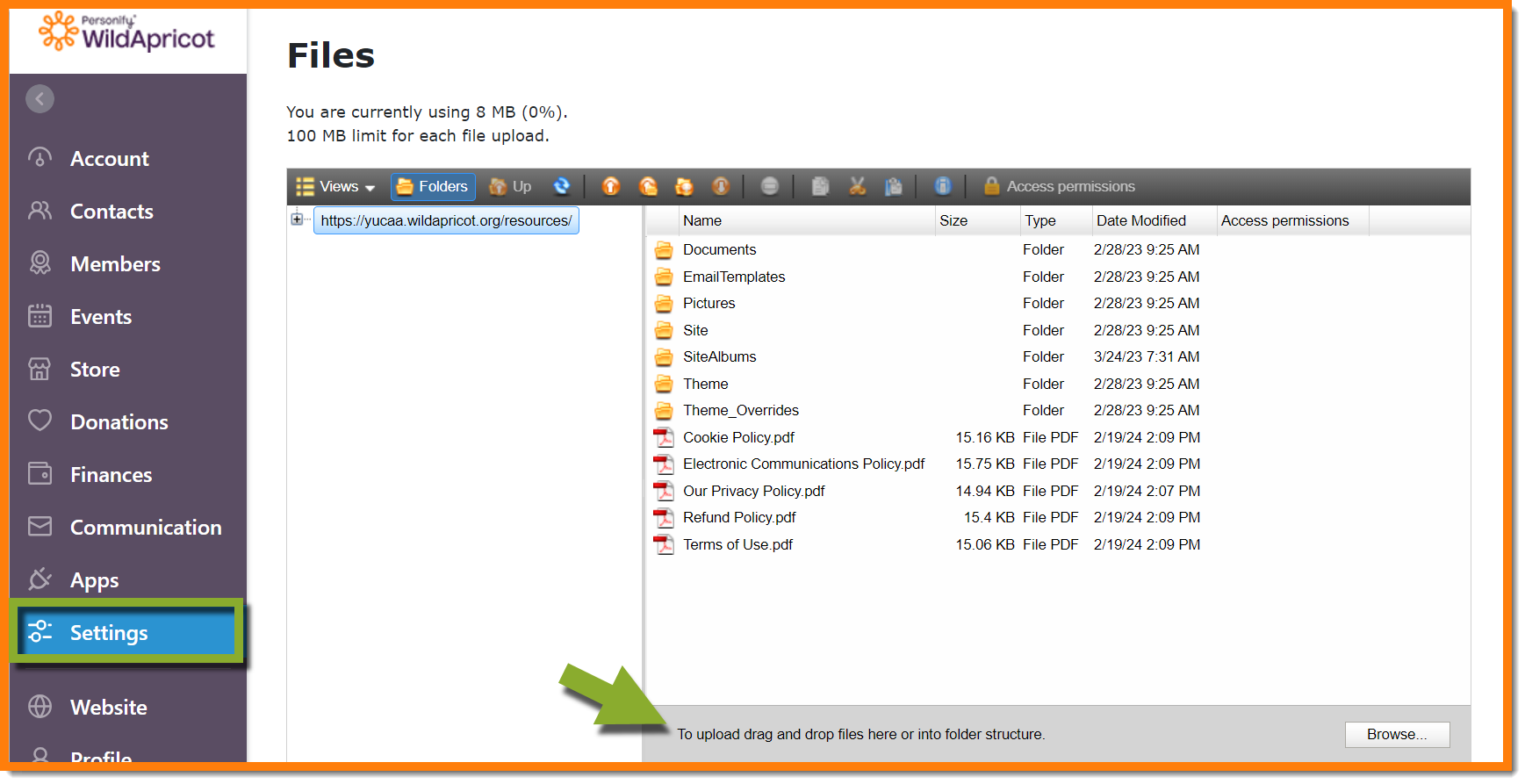Image resolution: width=1525 pixels, height=784 pixels.
Task: Open Settings in the left sidebar
Action: (x=109, y=633)
